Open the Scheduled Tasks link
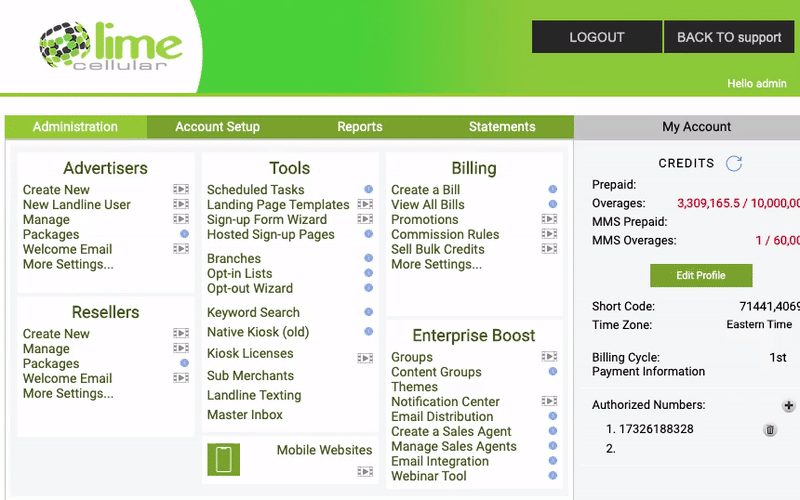This screenshot has width=800, height=500. point(256,190)
